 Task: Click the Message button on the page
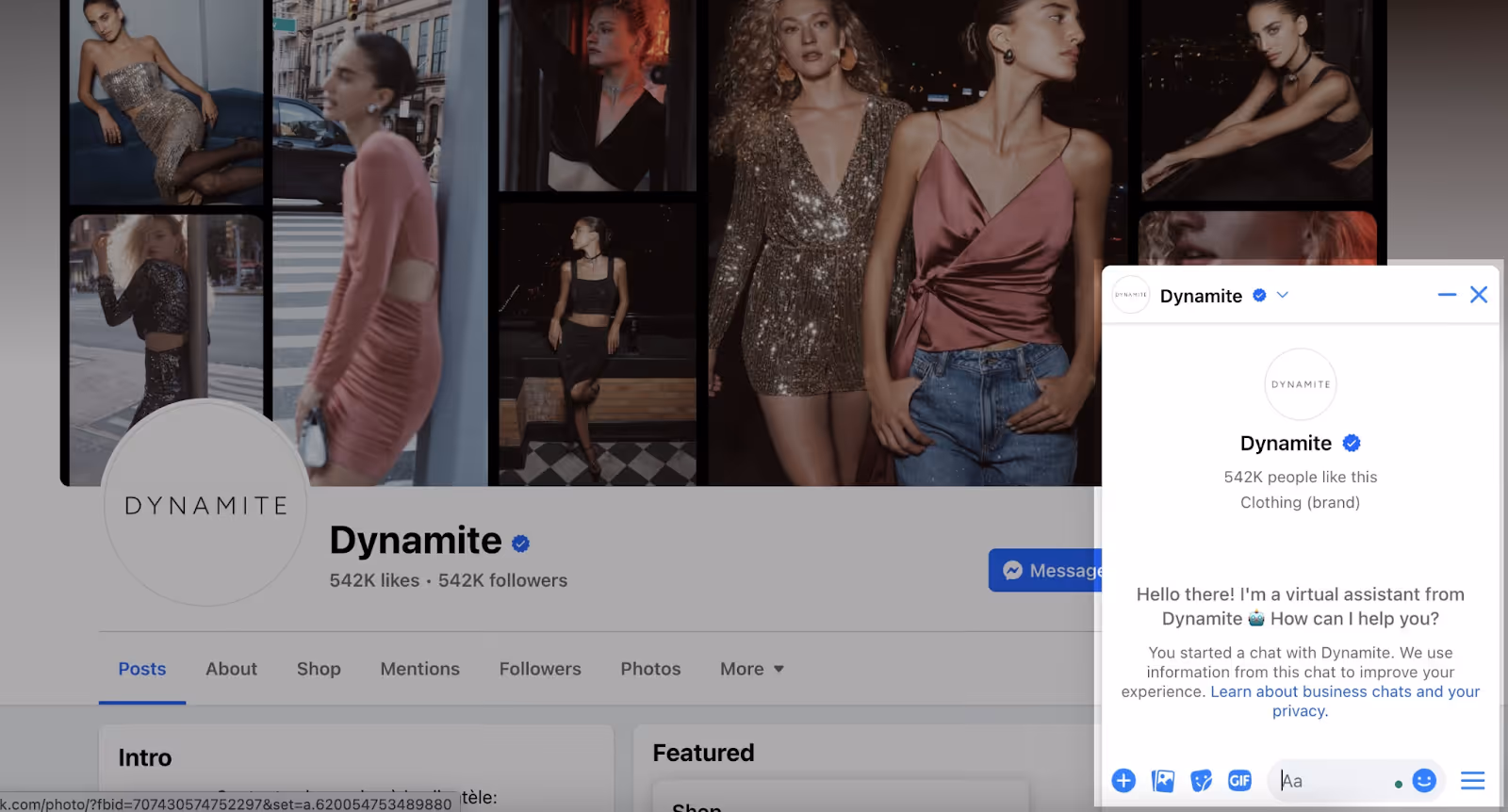(1044, 570)
